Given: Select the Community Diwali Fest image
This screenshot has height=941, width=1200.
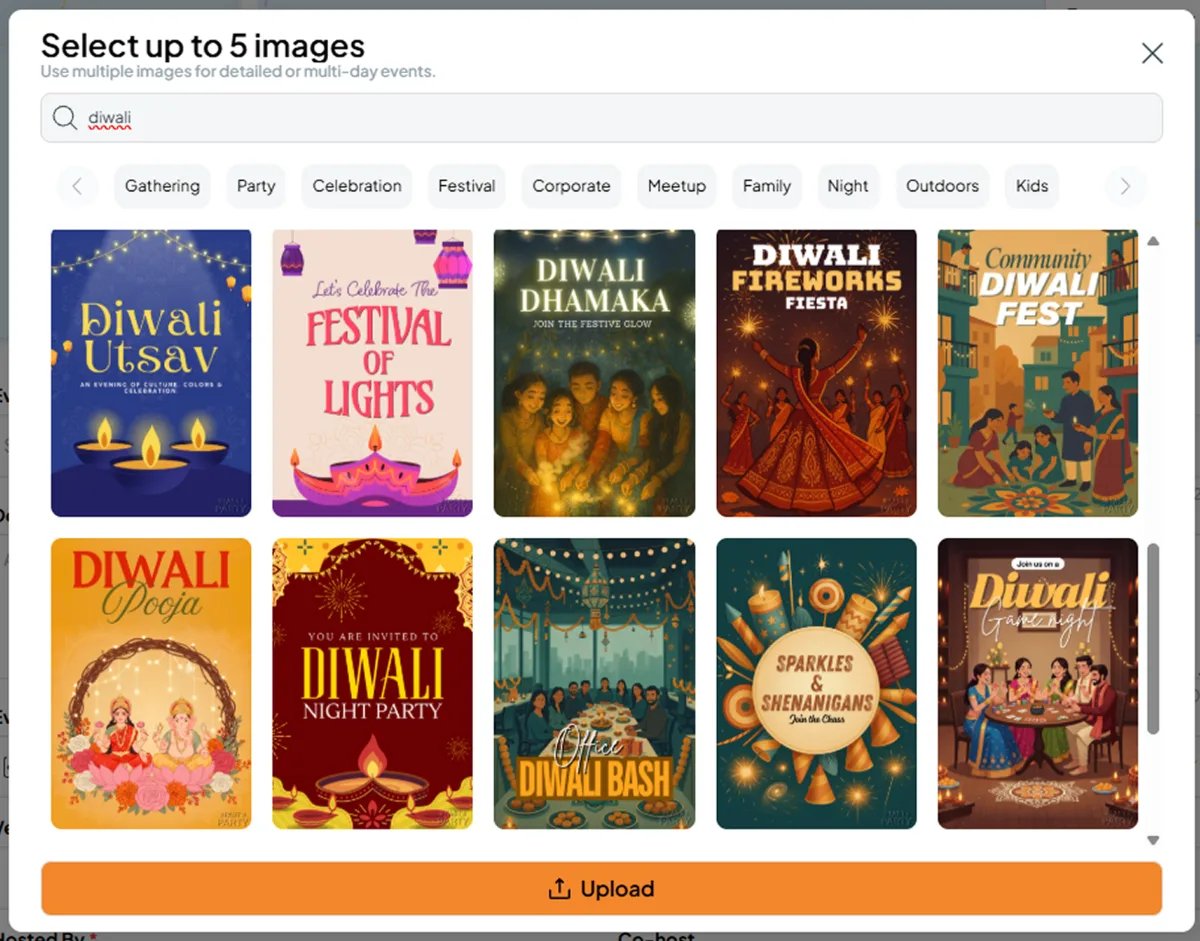Looking at the screenshot, I should click(1038, 373).
